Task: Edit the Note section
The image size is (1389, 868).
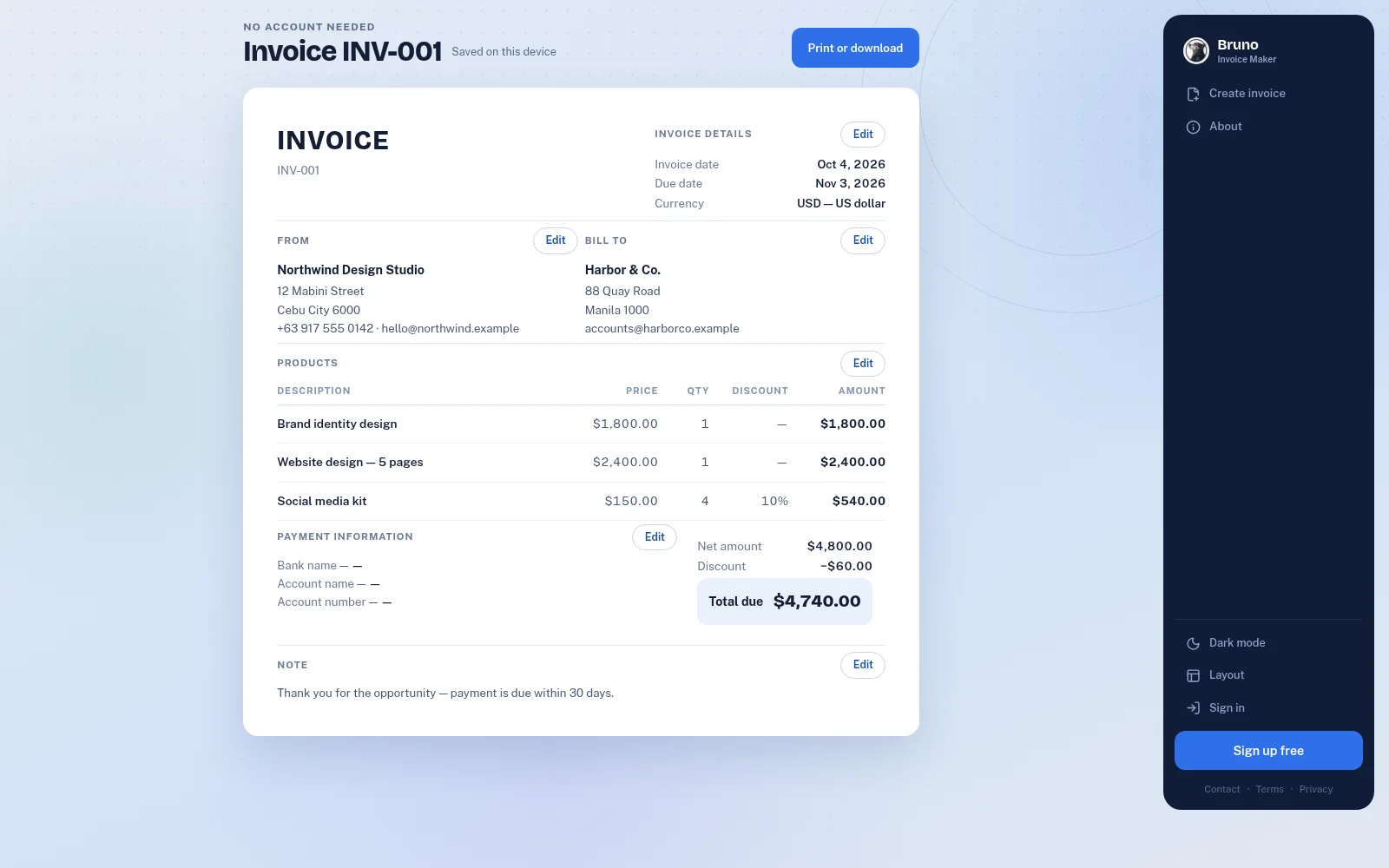Action: point(863,665)
